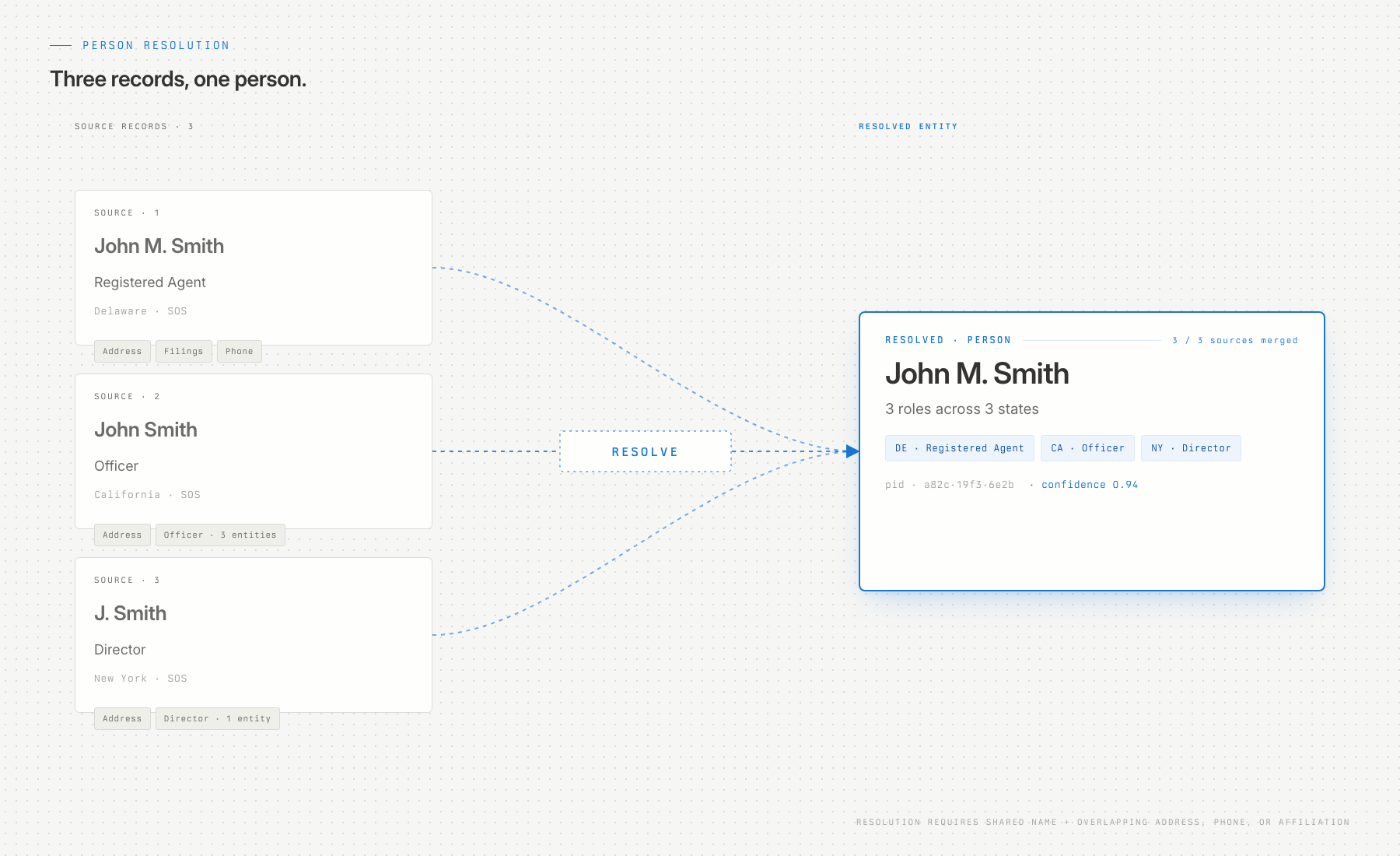
Task: Select the Filings tag under Source 1
Action: point(184,352)
